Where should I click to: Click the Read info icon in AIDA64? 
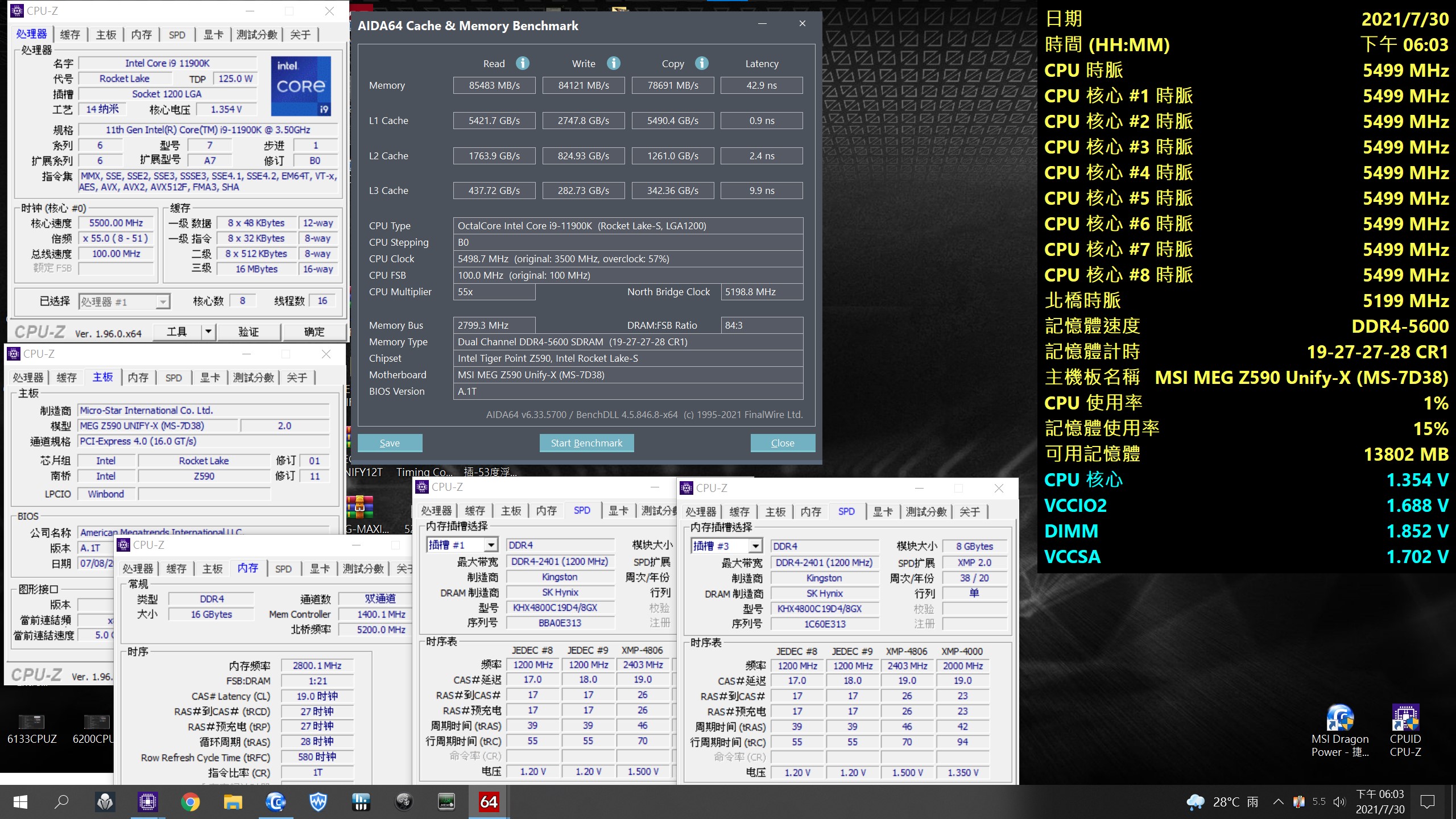coord(522,63)
